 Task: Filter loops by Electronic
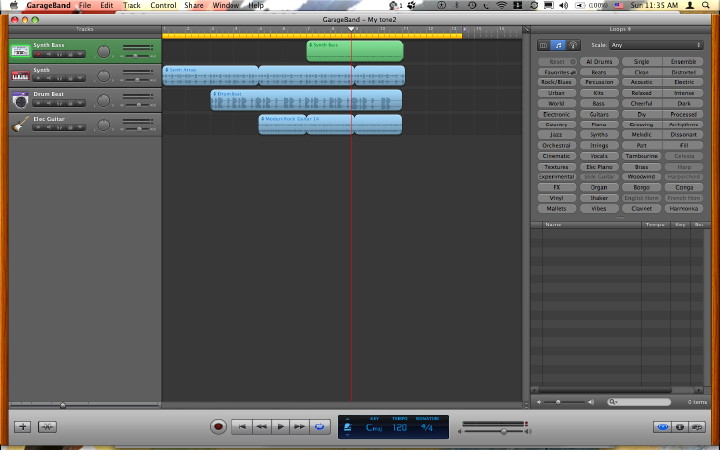[x=556, y=114]
